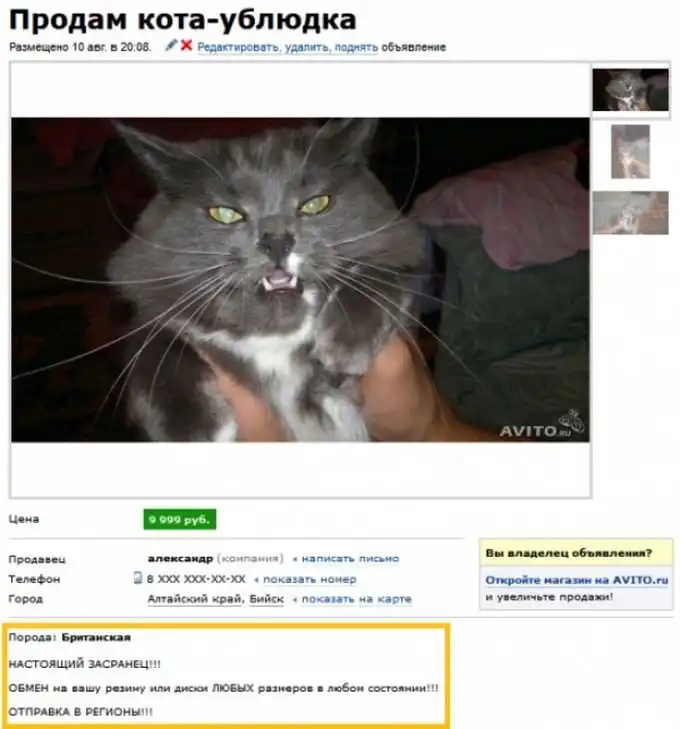Click the seller name александр

[x=180, y=558]
